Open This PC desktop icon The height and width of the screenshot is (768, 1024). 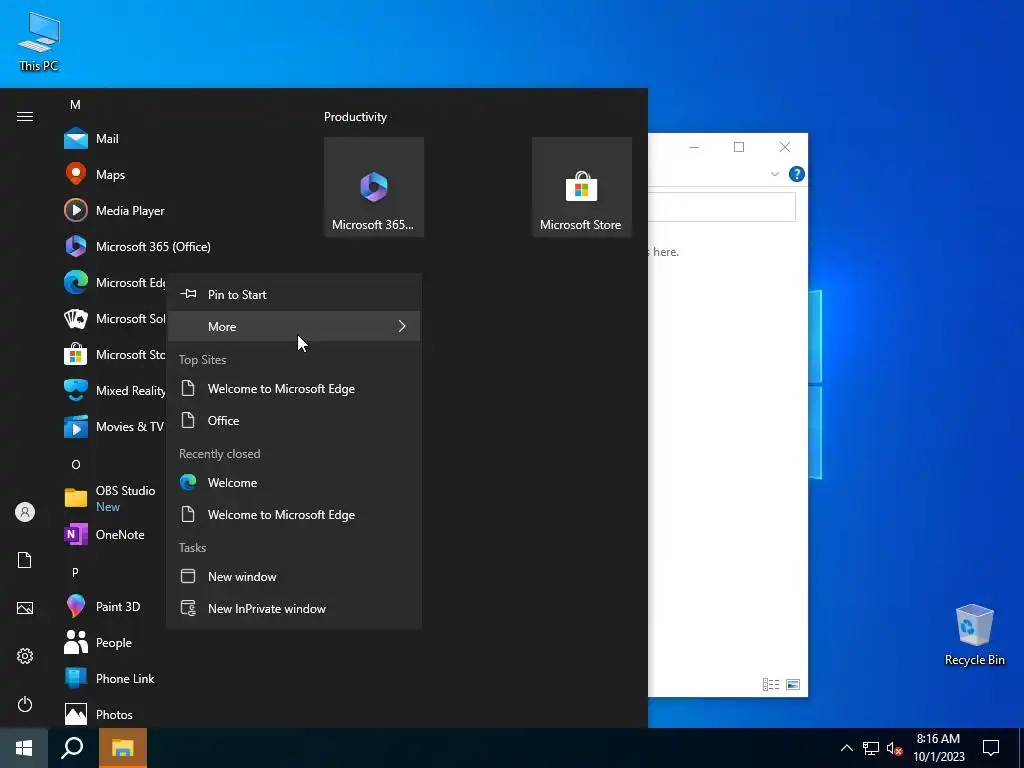coord(39,42)
